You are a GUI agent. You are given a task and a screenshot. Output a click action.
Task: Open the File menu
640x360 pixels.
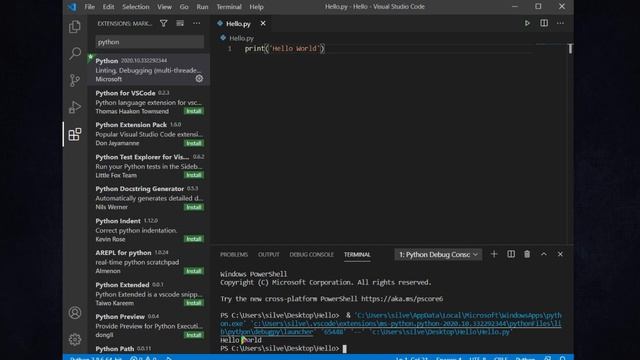[x=89, y=7]
